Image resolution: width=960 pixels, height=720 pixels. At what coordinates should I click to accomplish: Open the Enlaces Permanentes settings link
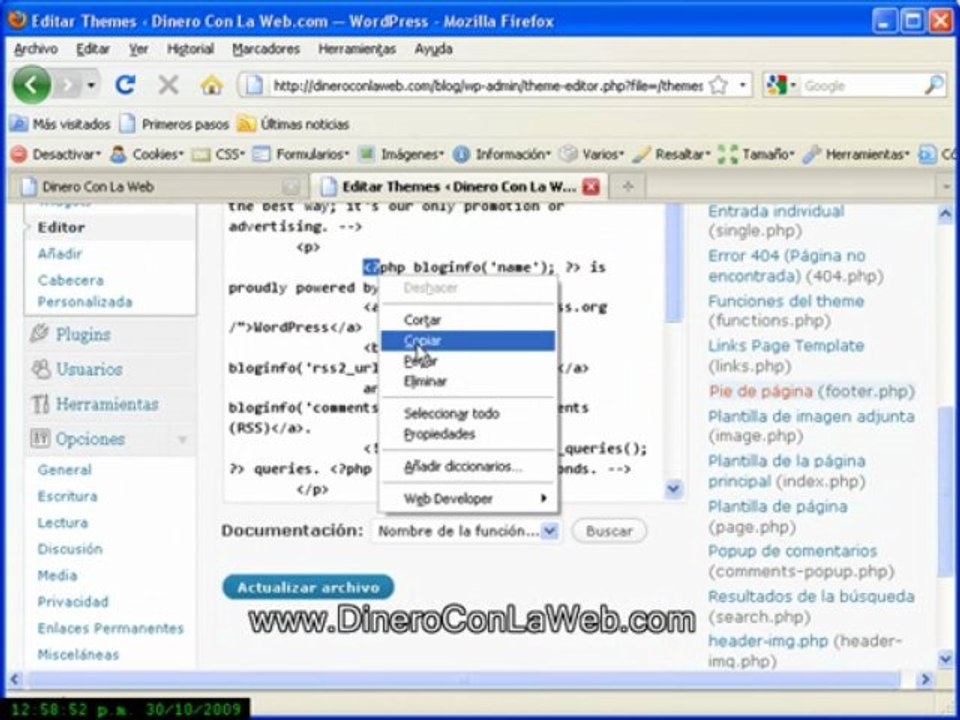tap(110, 628)
